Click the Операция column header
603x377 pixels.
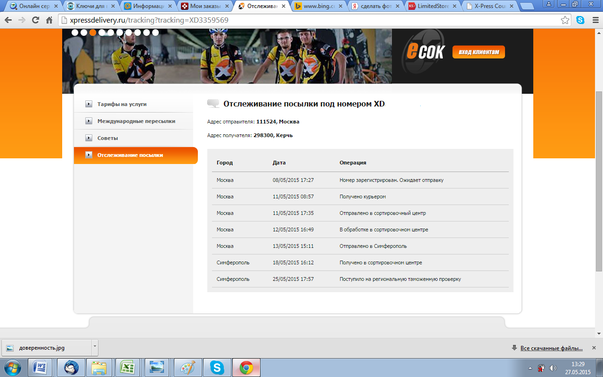coord(353,163)
